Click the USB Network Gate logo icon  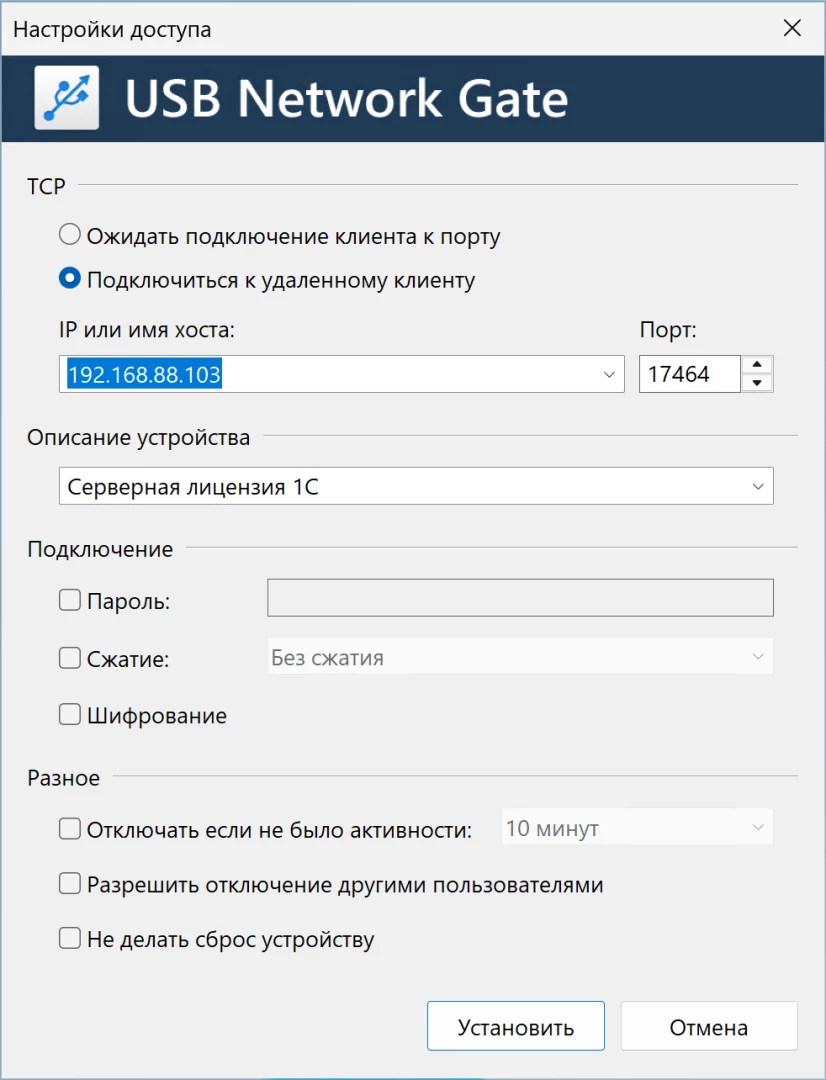click(67, 97)
